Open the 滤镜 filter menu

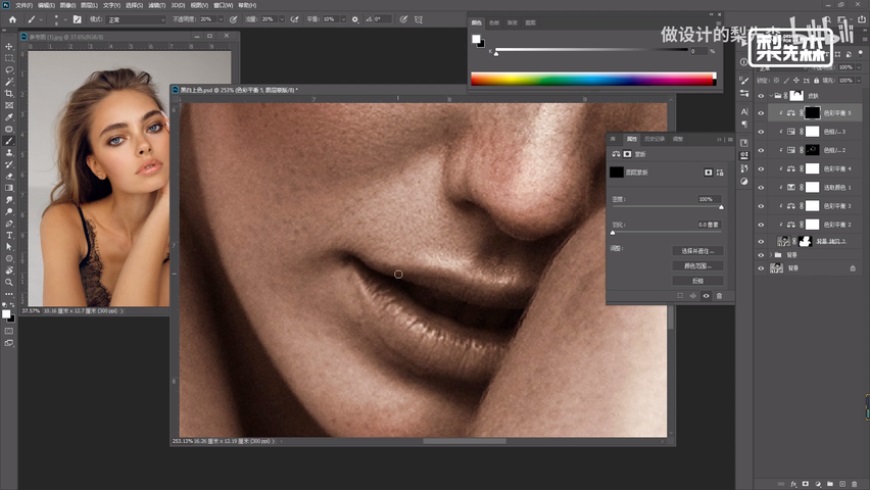[x=158, y=5]
